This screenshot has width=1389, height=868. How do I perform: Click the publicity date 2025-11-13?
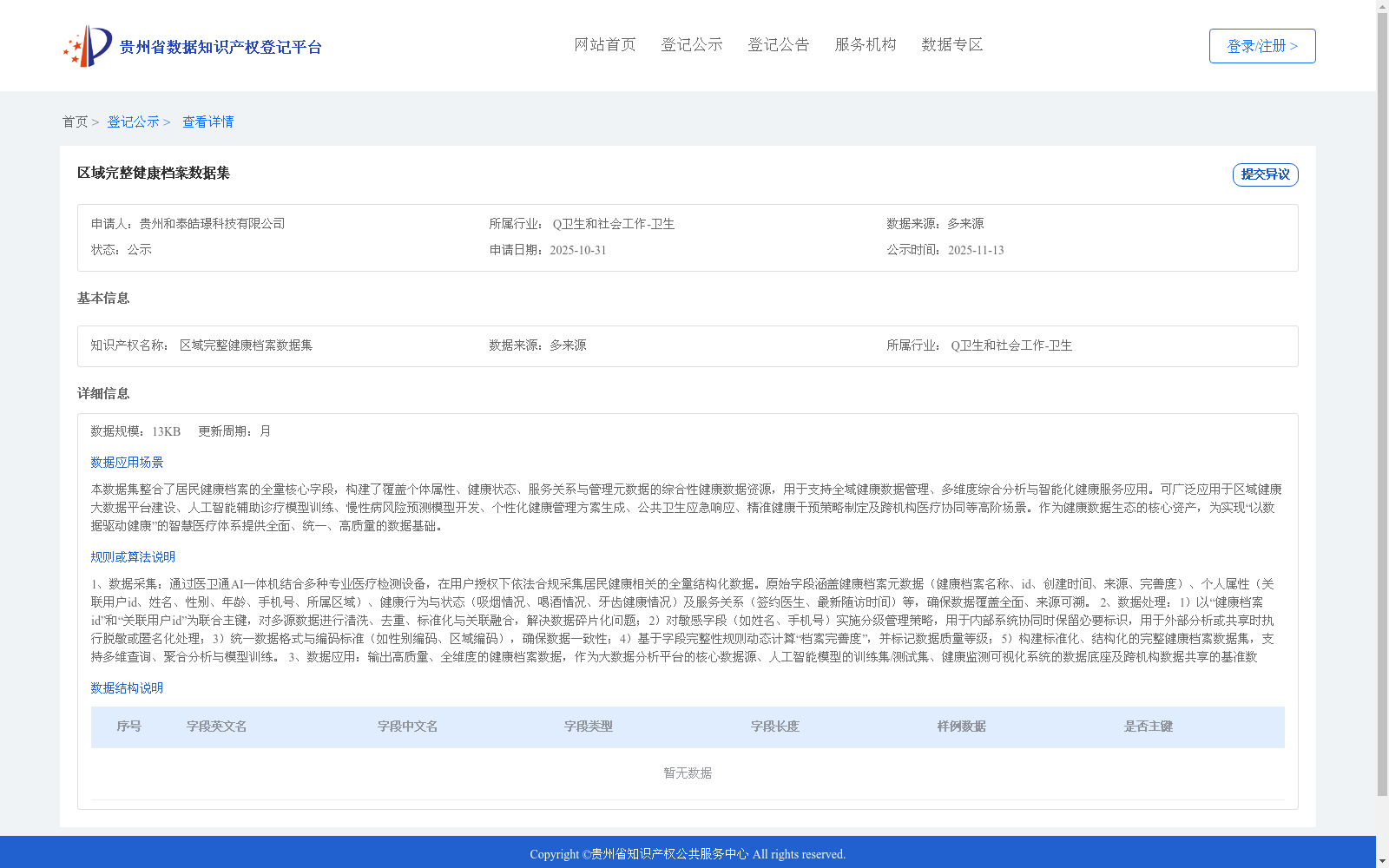point(976,250)
